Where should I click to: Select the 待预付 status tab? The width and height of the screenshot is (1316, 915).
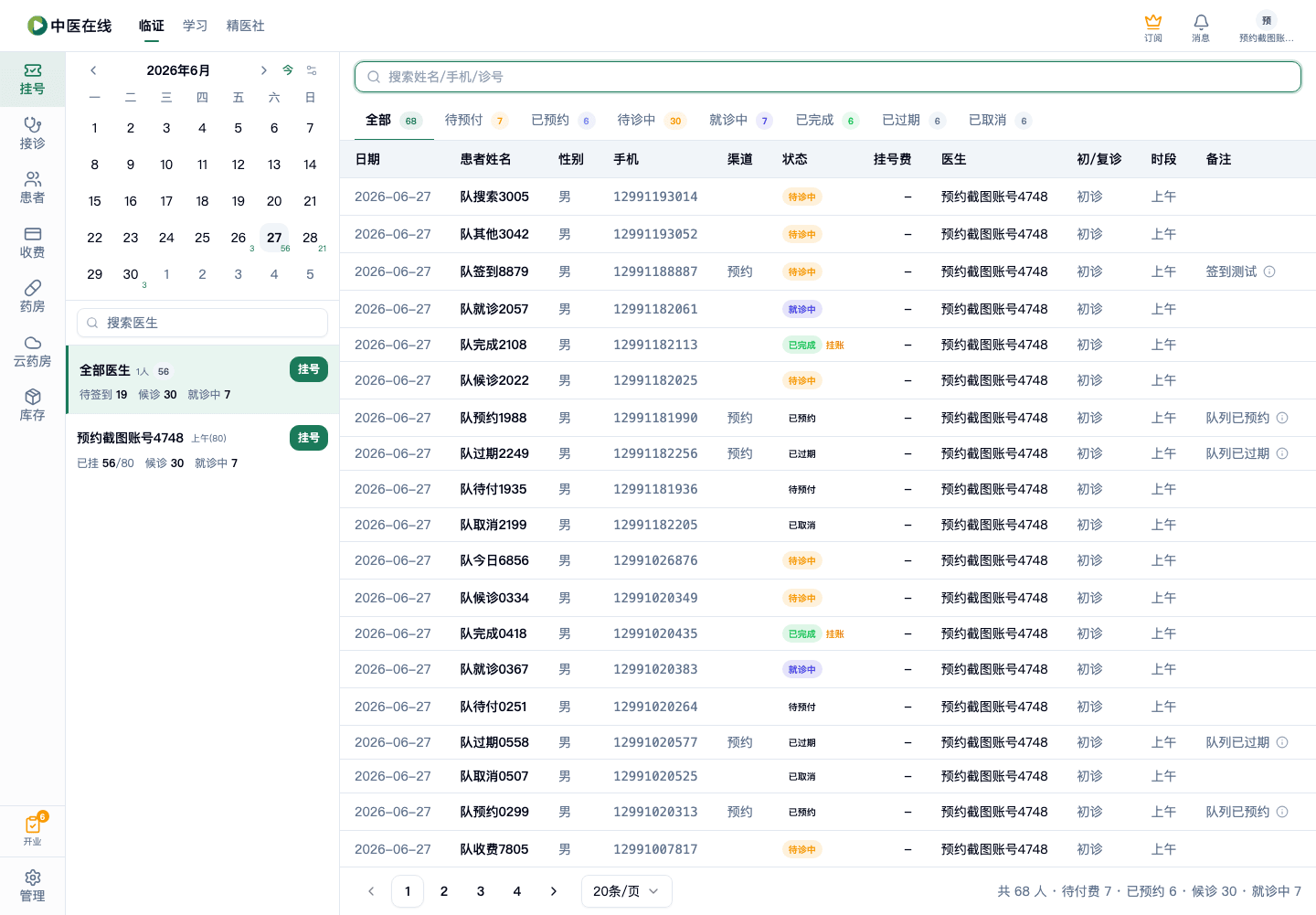[476, 120]
